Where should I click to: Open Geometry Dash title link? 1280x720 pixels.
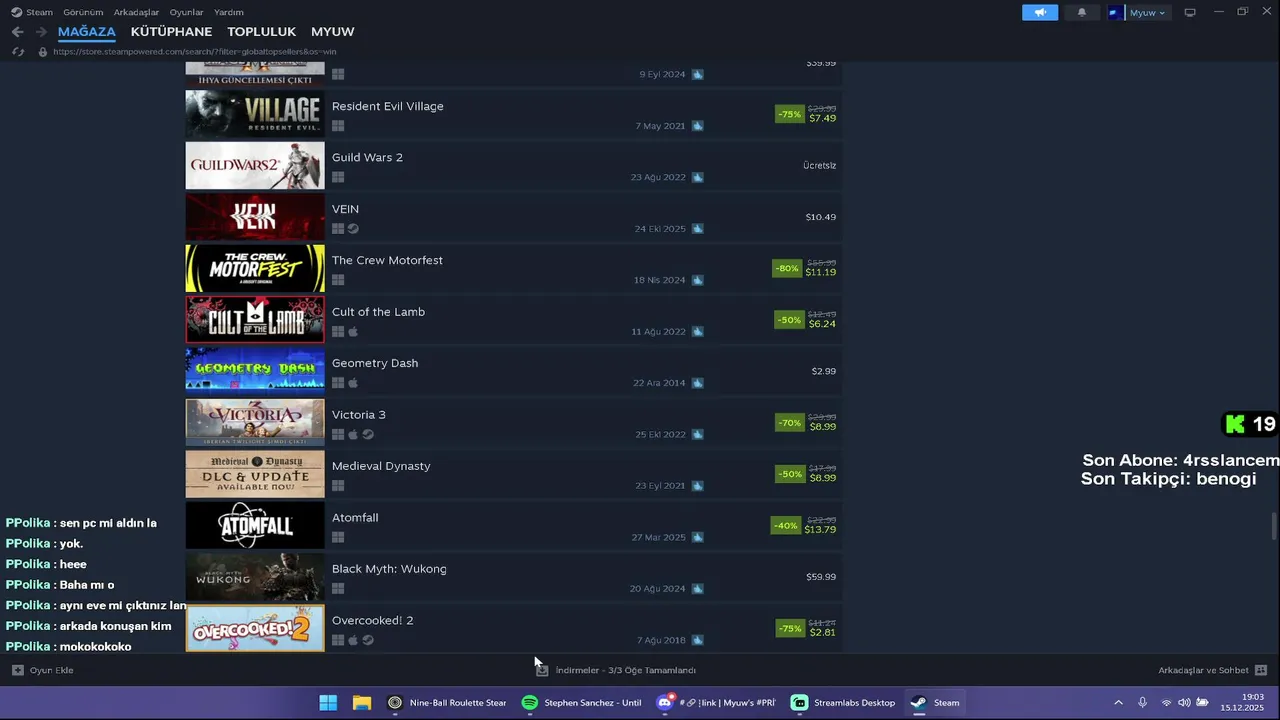[x=375, y=363]
